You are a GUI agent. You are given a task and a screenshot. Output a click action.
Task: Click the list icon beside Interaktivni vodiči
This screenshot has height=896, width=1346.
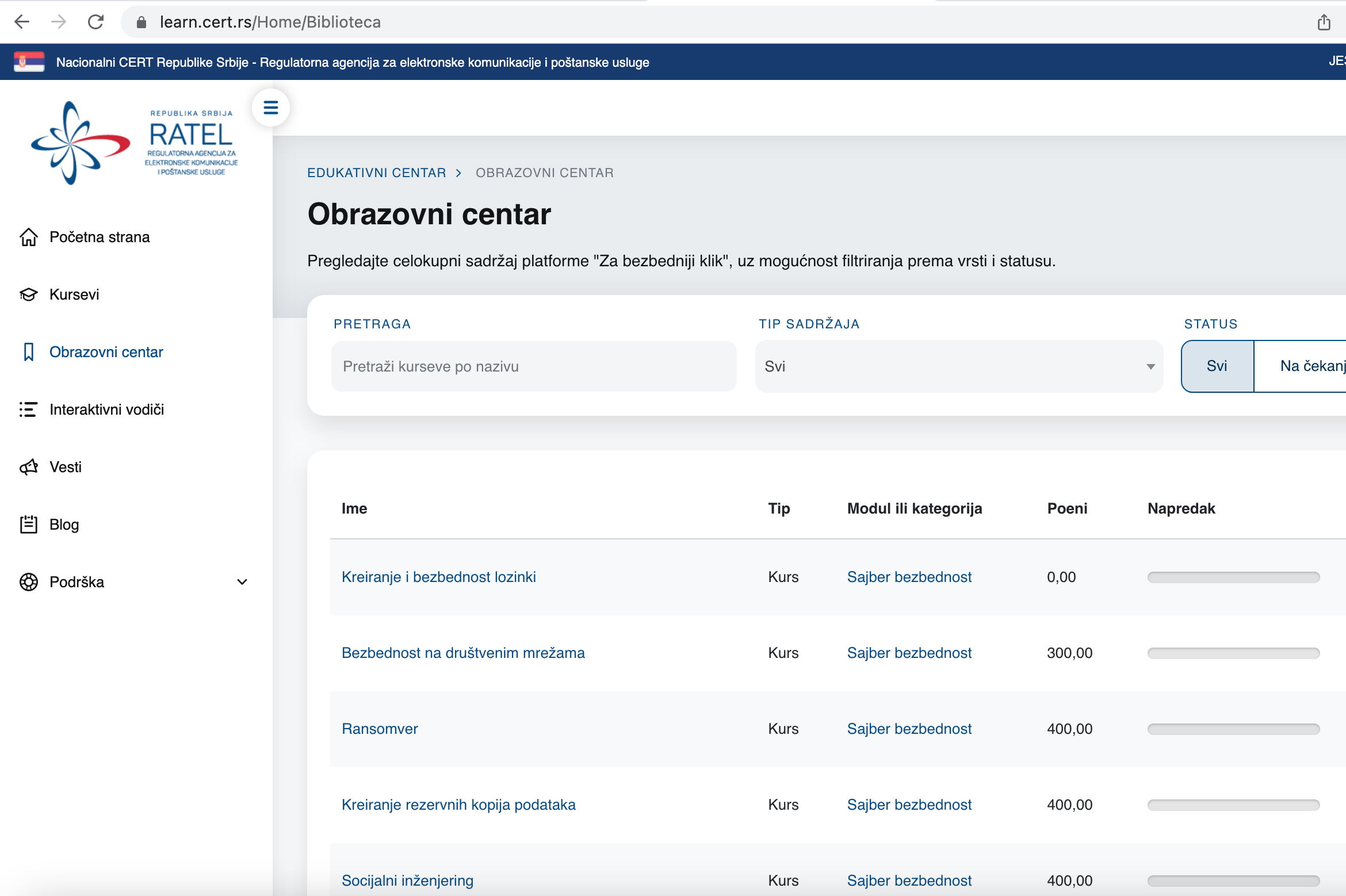[29, 409]
